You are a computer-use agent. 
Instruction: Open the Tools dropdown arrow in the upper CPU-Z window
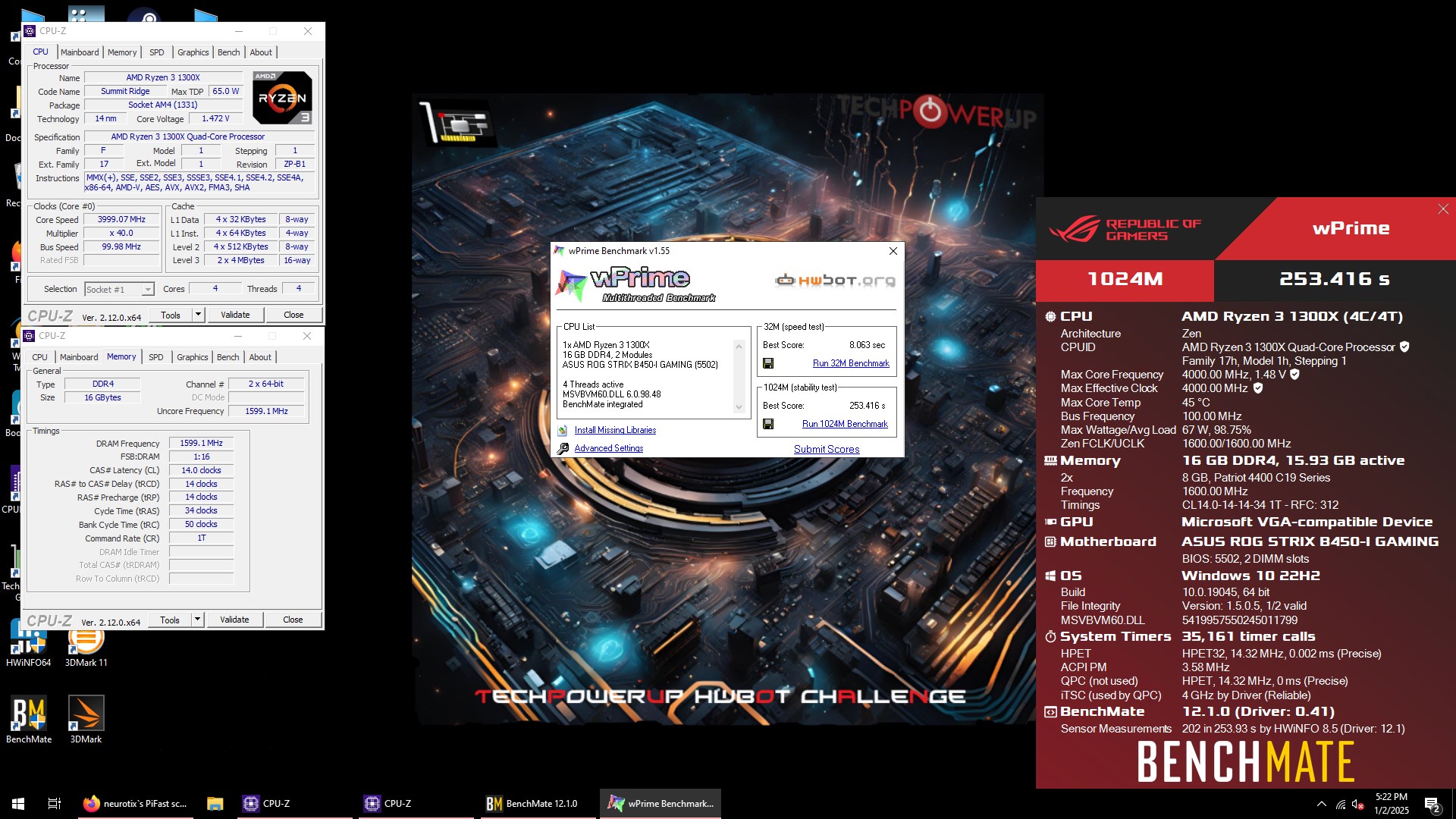coord(198,315)
